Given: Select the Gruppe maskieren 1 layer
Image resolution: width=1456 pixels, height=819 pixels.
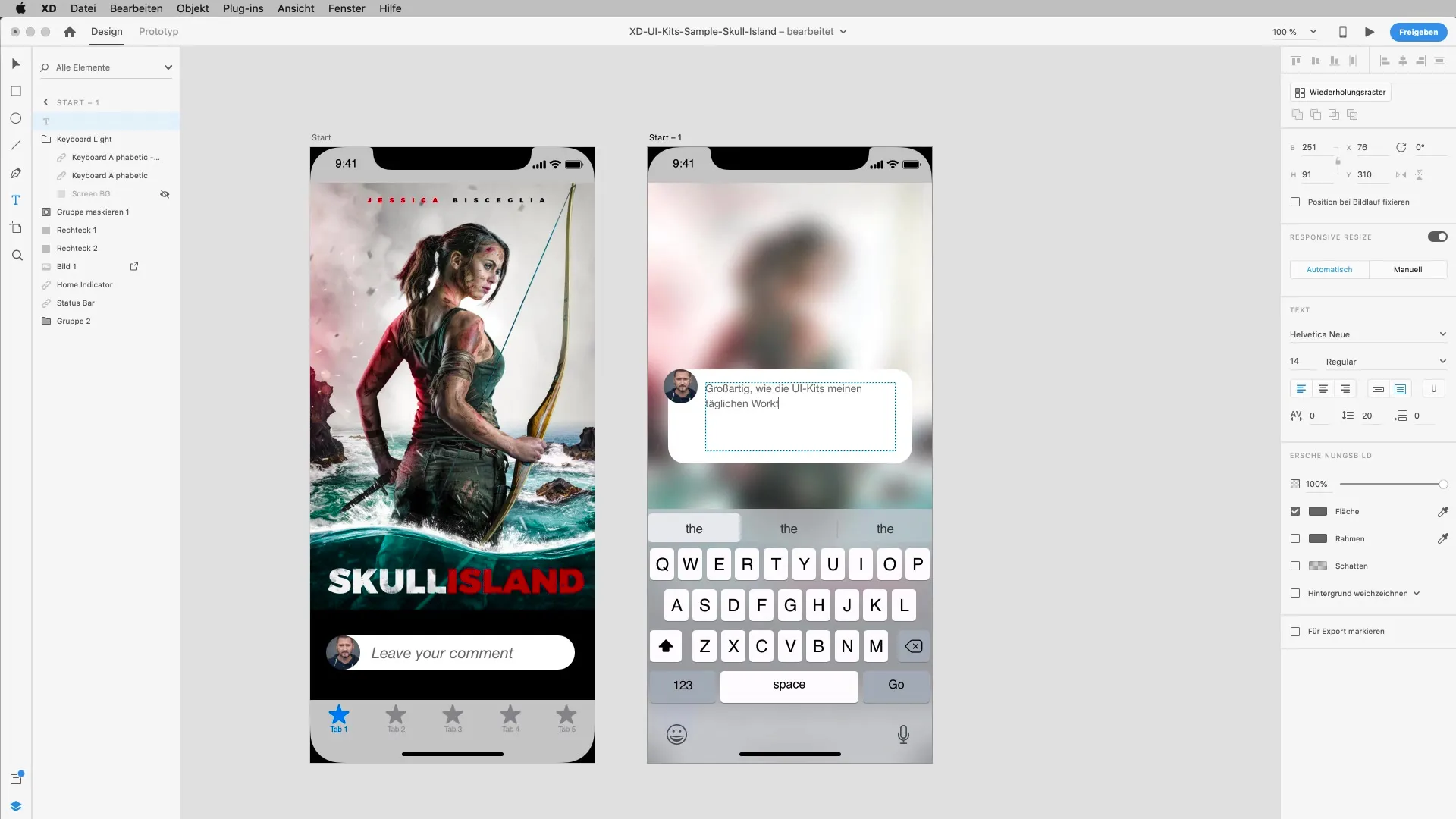Looking at the screenshot, I should tap(93, 212).
